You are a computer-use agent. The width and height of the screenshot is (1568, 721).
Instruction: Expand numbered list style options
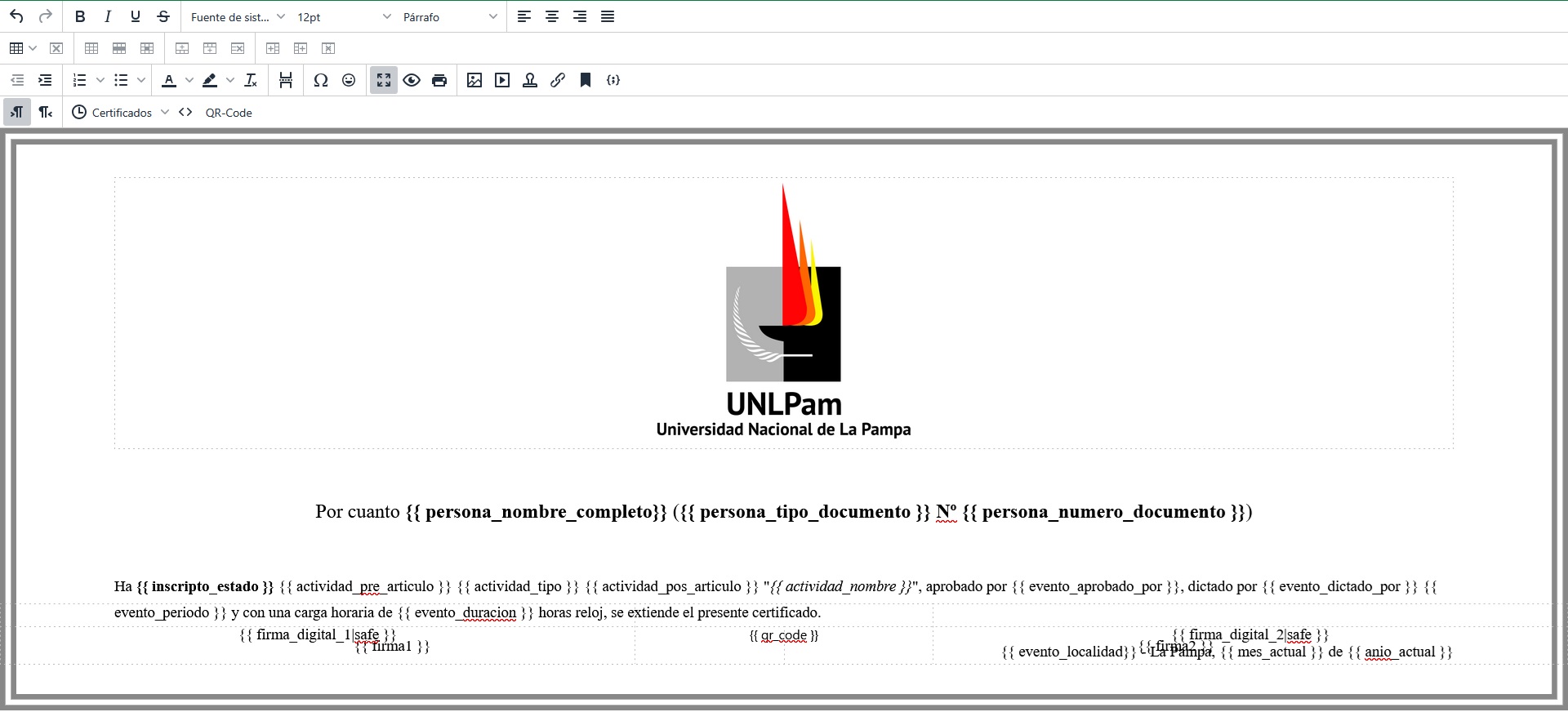[x=100, y=80]
